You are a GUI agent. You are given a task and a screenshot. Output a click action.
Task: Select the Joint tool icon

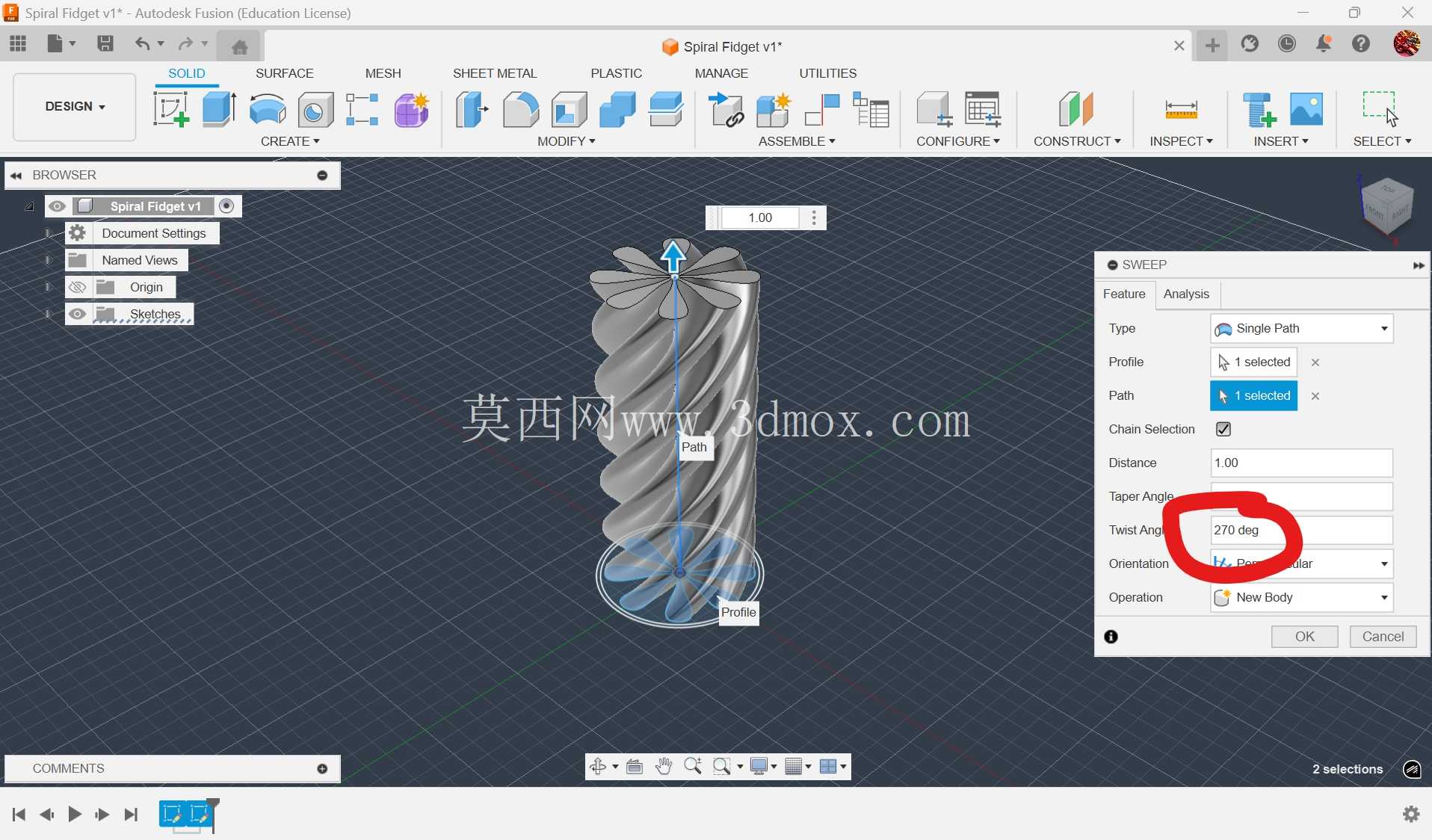pyautogui.click(x=822, y=109)
